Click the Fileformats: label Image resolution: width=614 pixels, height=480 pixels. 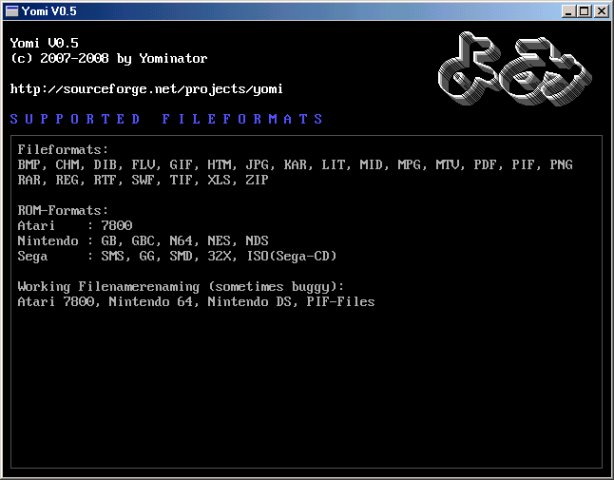(63, 150)
